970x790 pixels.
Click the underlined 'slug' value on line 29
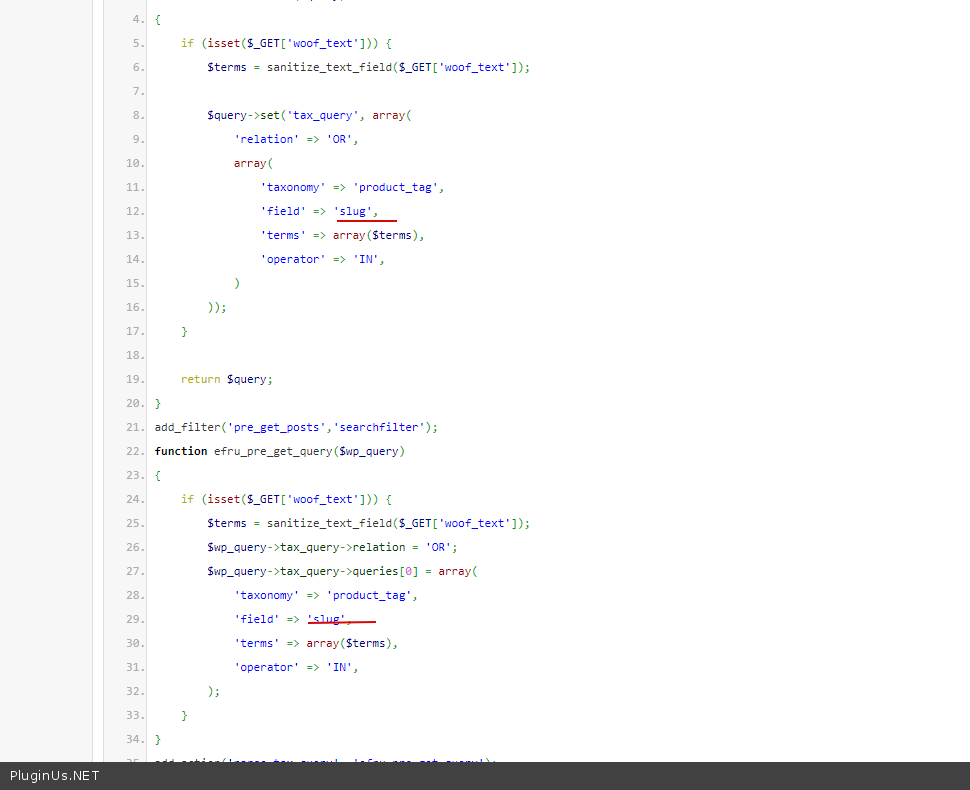tap(327, 619)
